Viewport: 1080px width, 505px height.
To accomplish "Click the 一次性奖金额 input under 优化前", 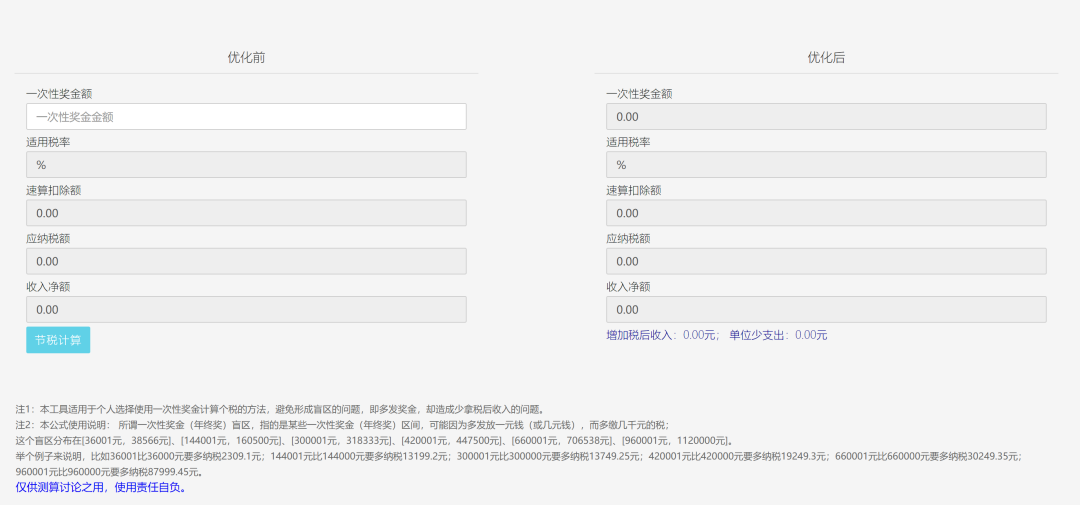I will pyautogui.click(x=246, y=117).
